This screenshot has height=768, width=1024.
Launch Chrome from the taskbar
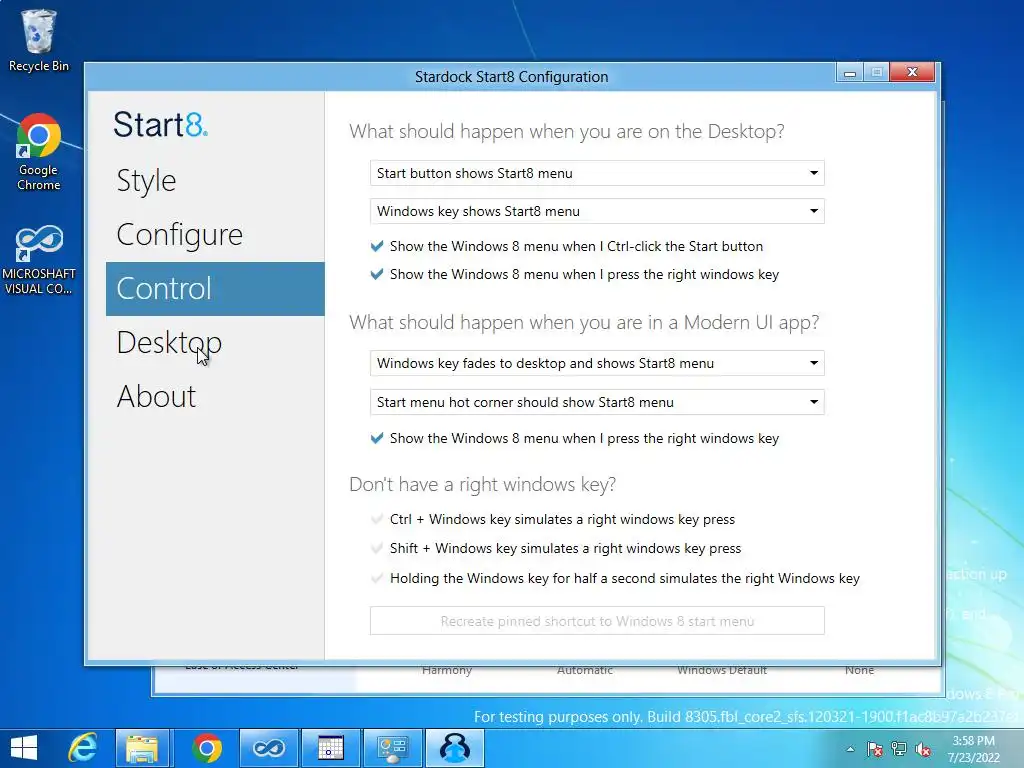point(206,748)
